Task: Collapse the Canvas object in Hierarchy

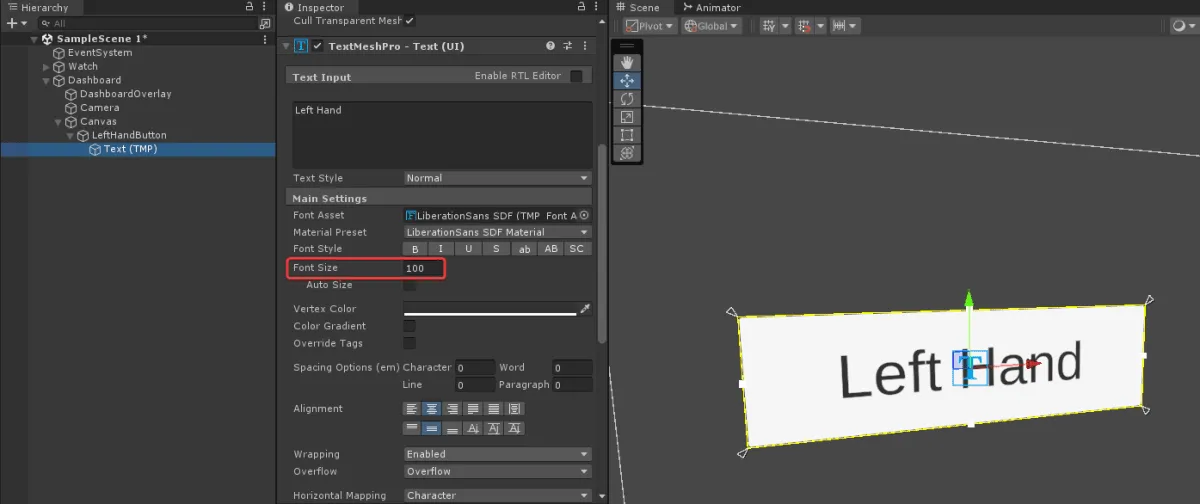Action: pyautogui.click(x=58, y=122)
